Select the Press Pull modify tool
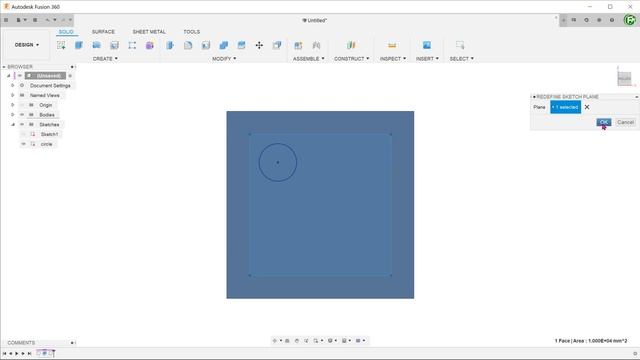The width and height of the screenshot is (640, 360). pos(170,45)
